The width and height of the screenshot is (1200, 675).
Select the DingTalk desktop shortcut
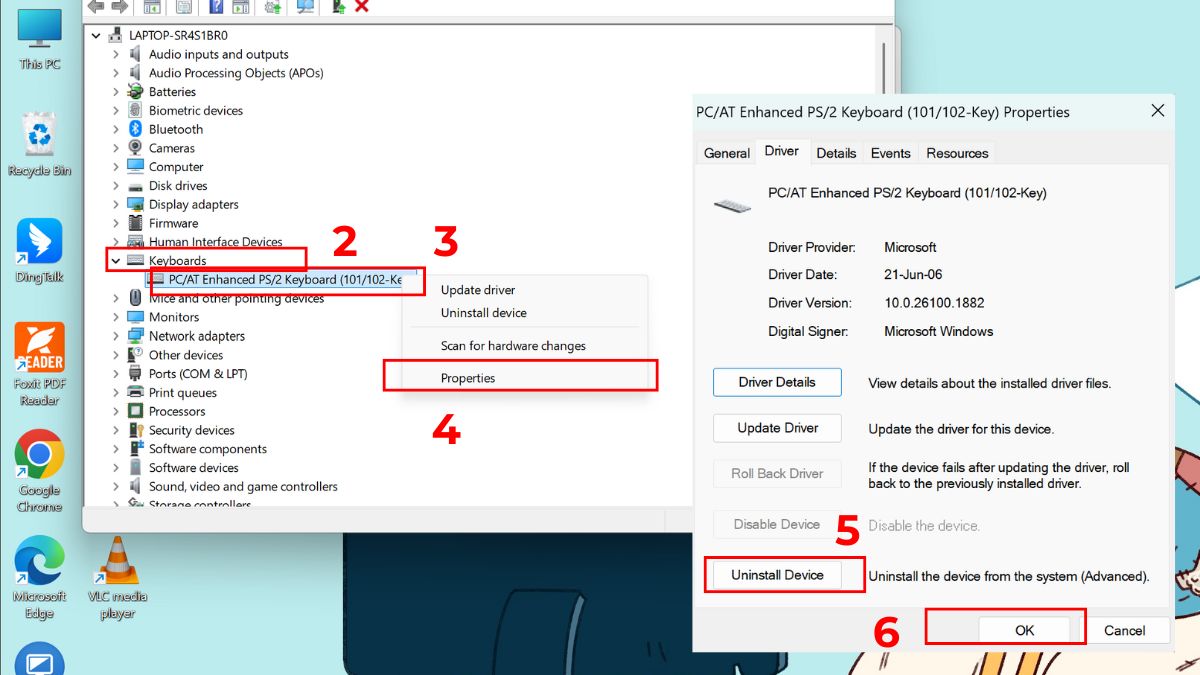coord(40,251)
